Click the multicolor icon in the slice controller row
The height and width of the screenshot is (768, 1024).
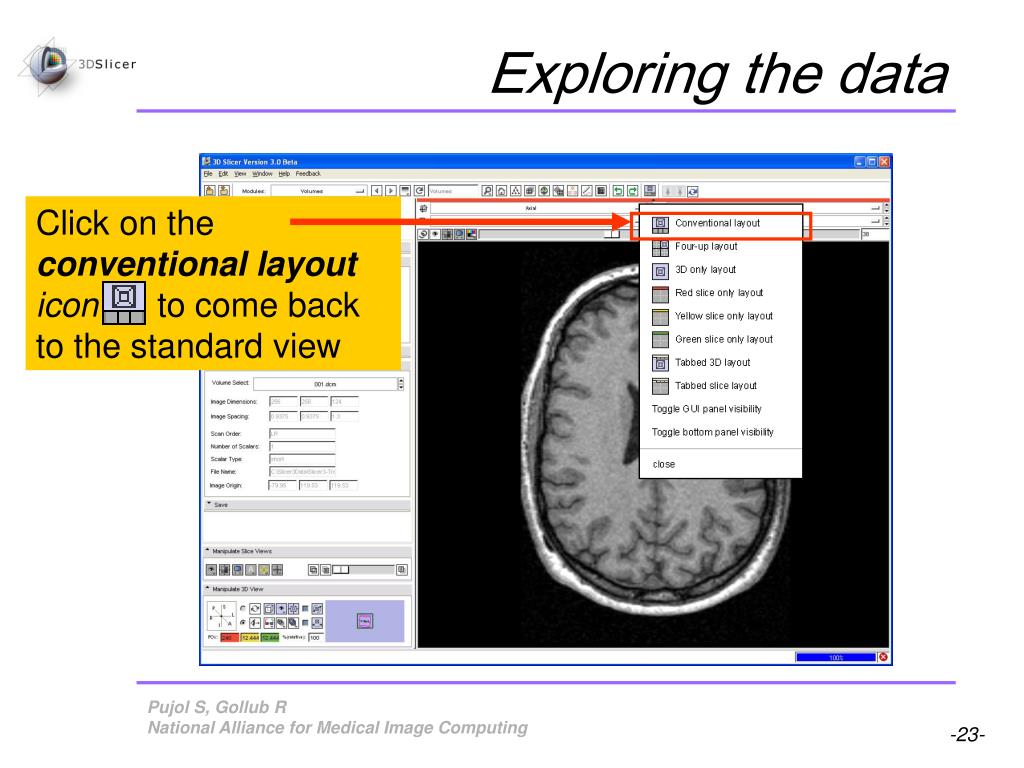point(472,234)
